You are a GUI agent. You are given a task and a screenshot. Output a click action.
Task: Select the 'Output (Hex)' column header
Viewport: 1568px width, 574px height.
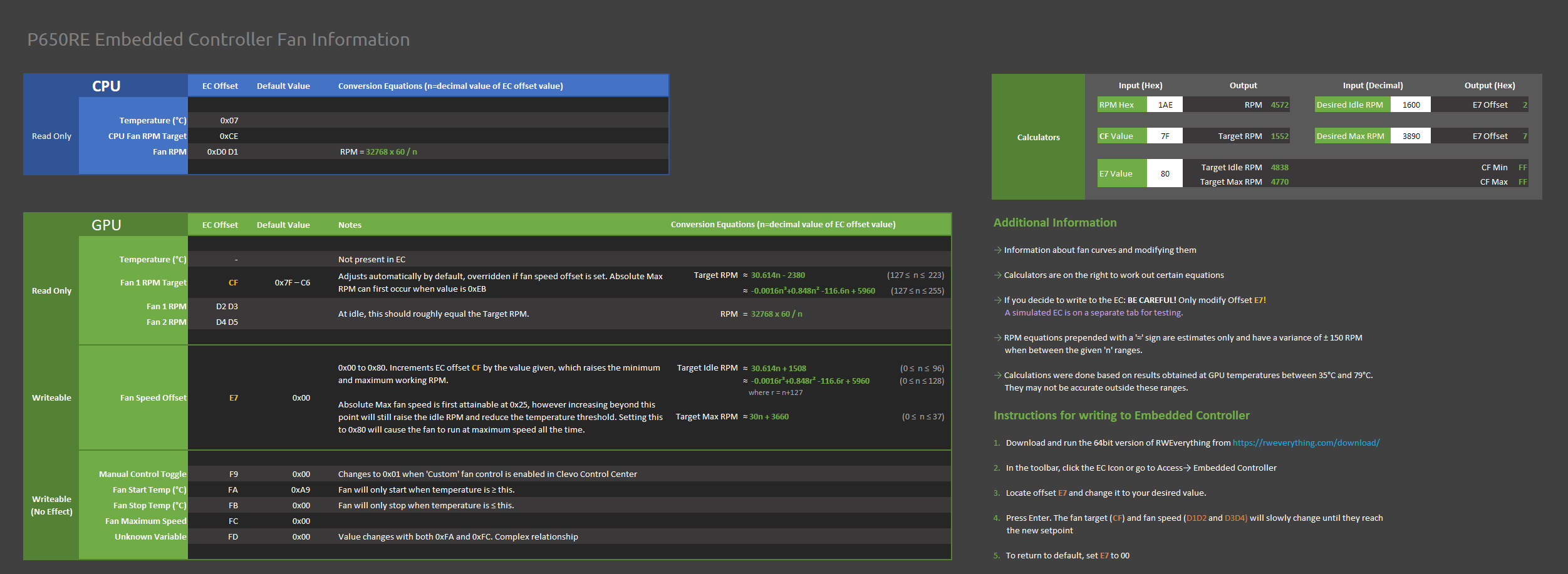click(x=1490, y=85)
